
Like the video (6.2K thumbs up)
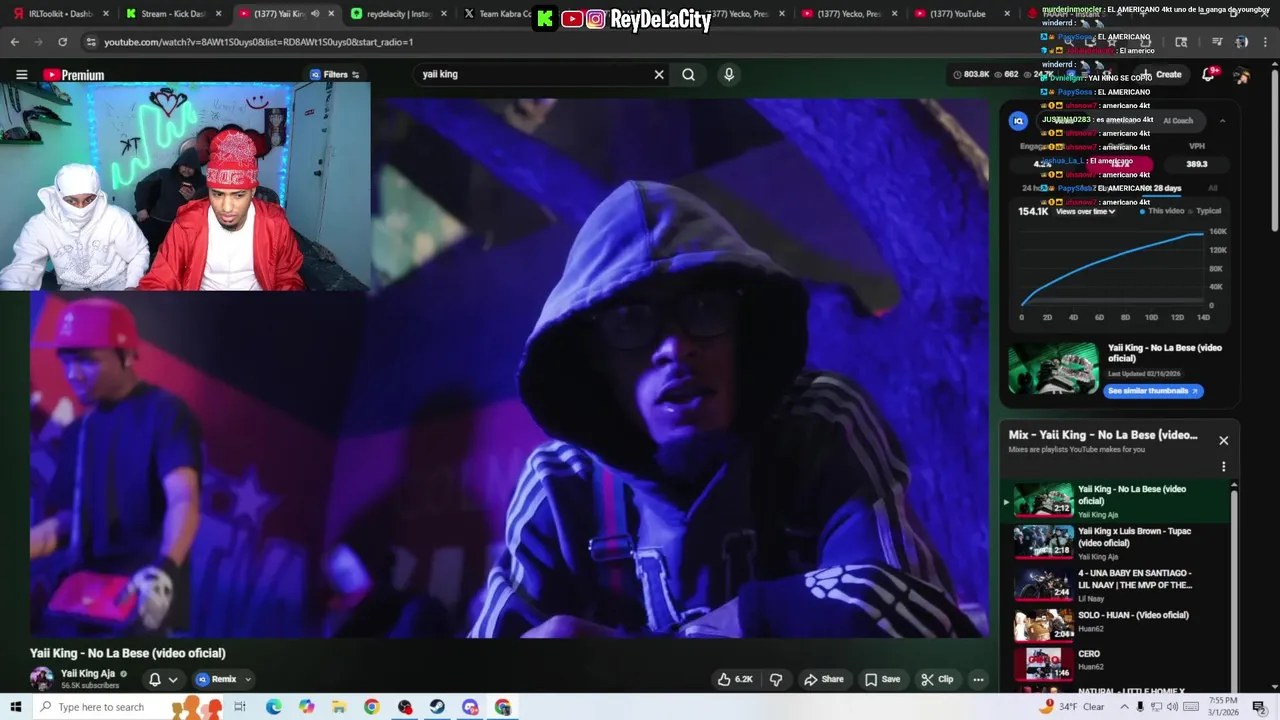(734, 679)
